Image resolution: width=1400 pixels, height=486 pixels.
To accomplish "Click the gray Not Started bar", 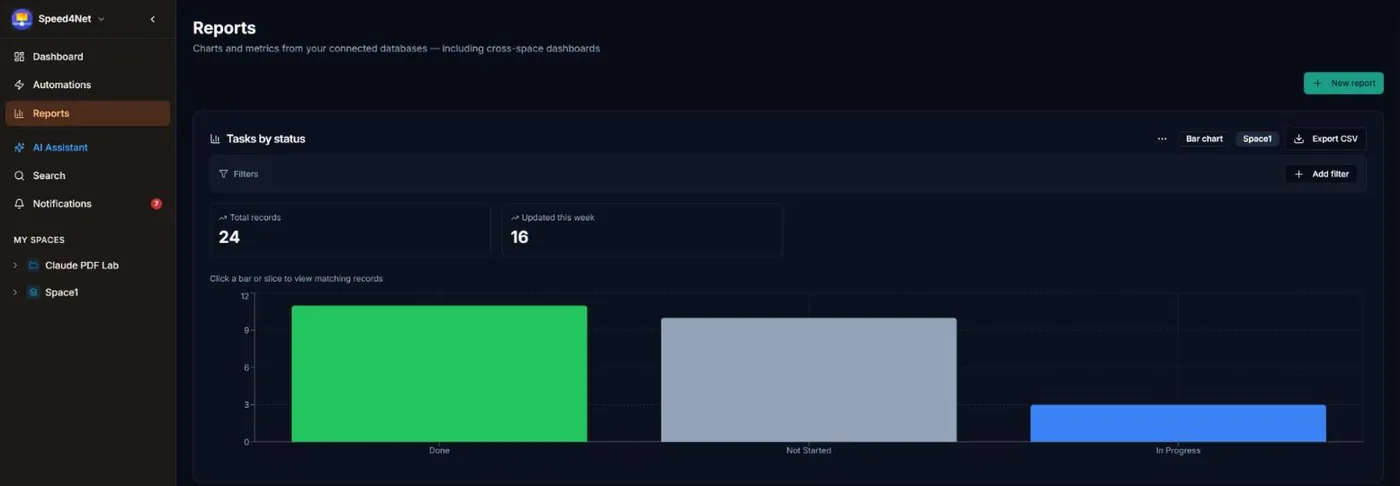I will coord(809,380).
